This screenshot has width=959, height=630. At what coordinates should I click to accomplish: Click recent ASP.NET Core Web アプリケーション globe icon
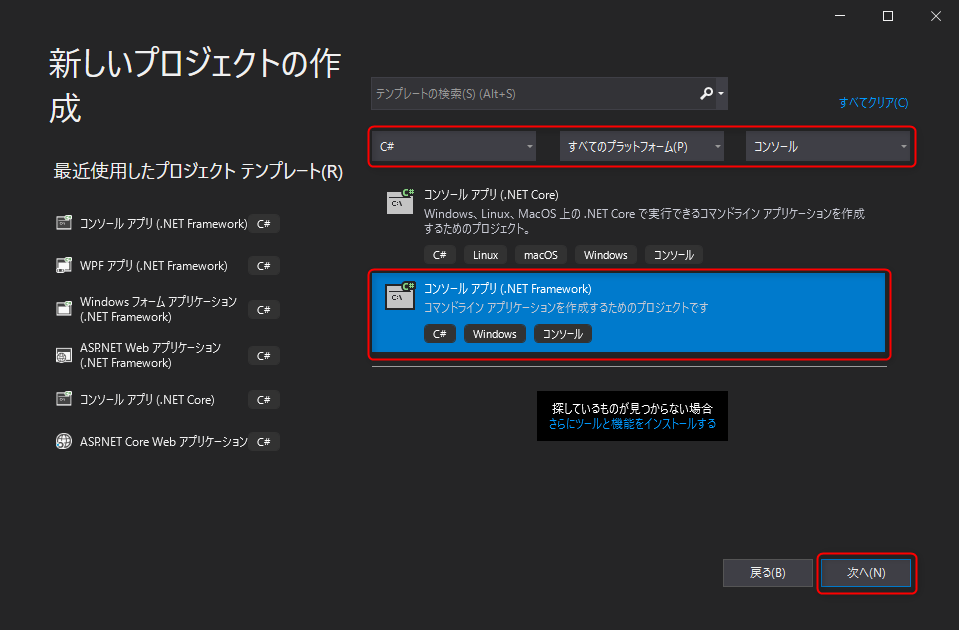pyautogui.click(x=64, y=440)
